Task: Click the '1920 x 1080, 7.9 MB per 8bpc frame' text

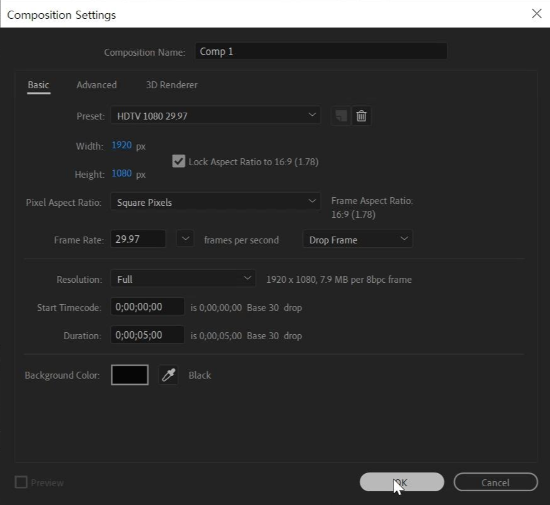Action: tap(339, 280)
